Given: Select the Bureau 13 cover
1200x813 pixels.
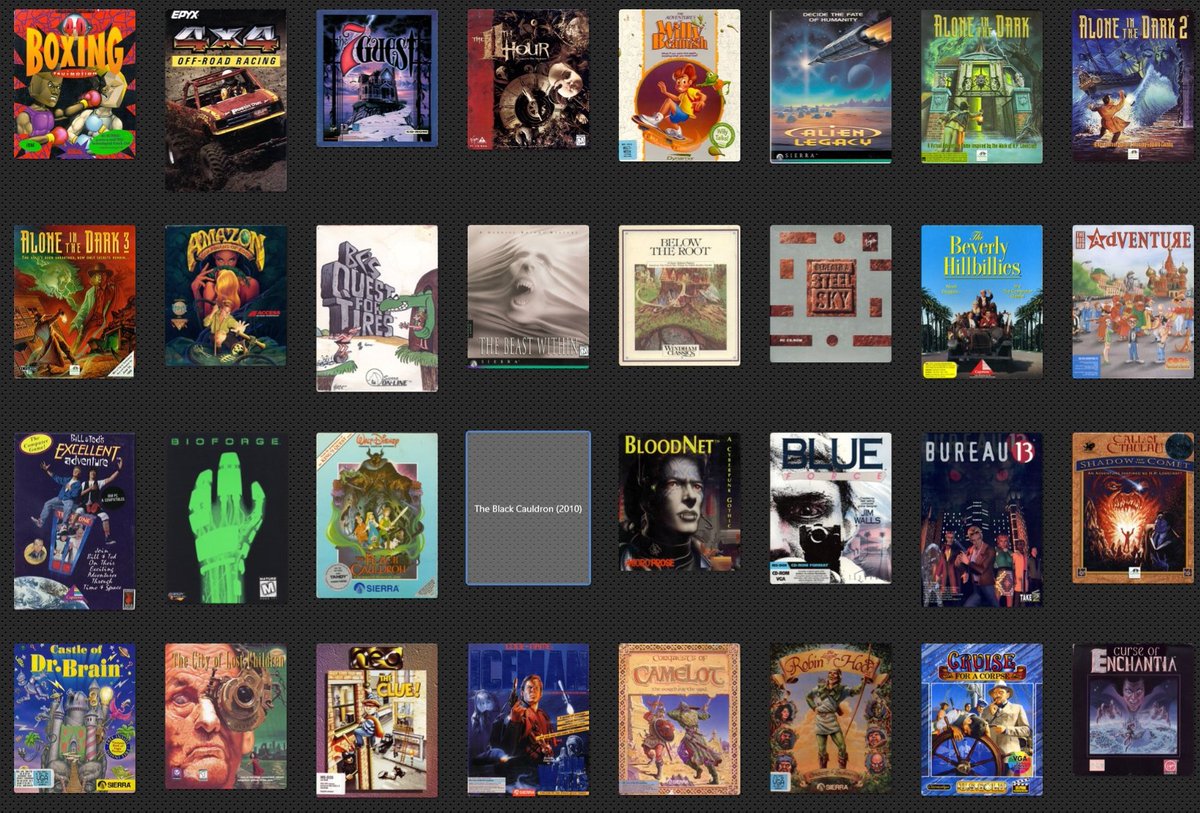Looking at the screenshot, I should coord(981,519).
